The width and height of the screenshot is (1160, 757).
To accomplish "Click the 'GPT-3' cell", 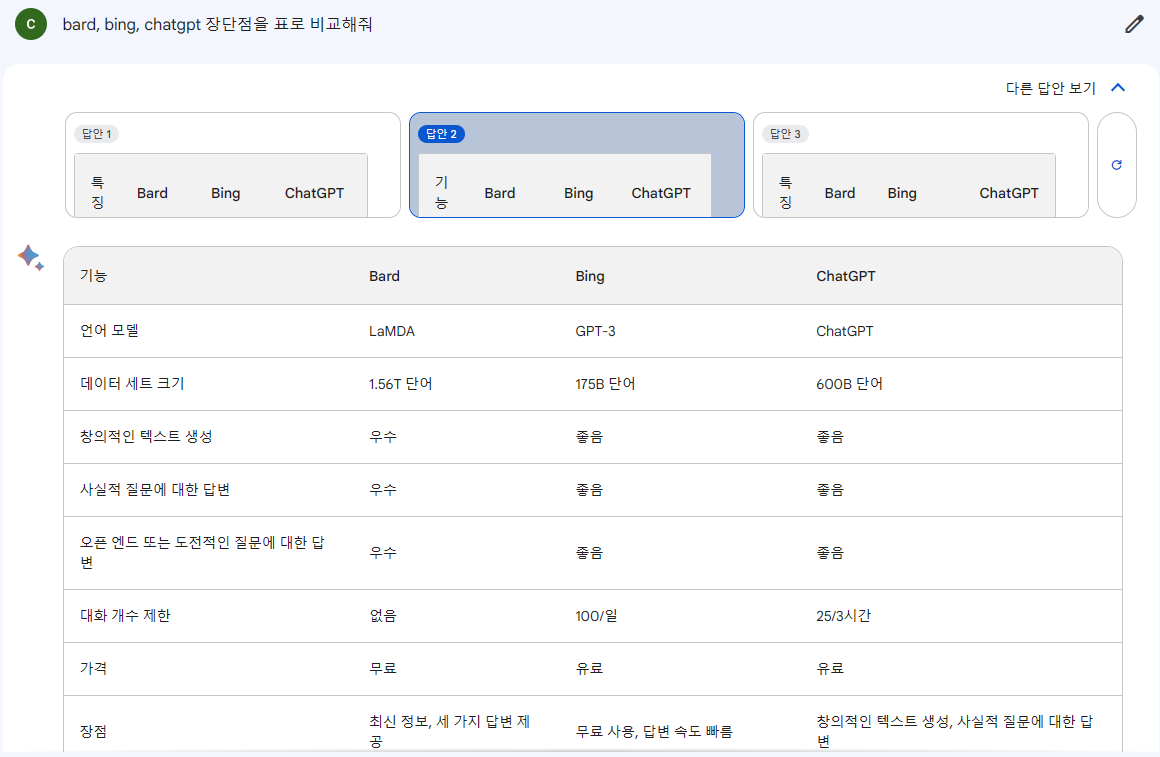I will tap(596, 331).
